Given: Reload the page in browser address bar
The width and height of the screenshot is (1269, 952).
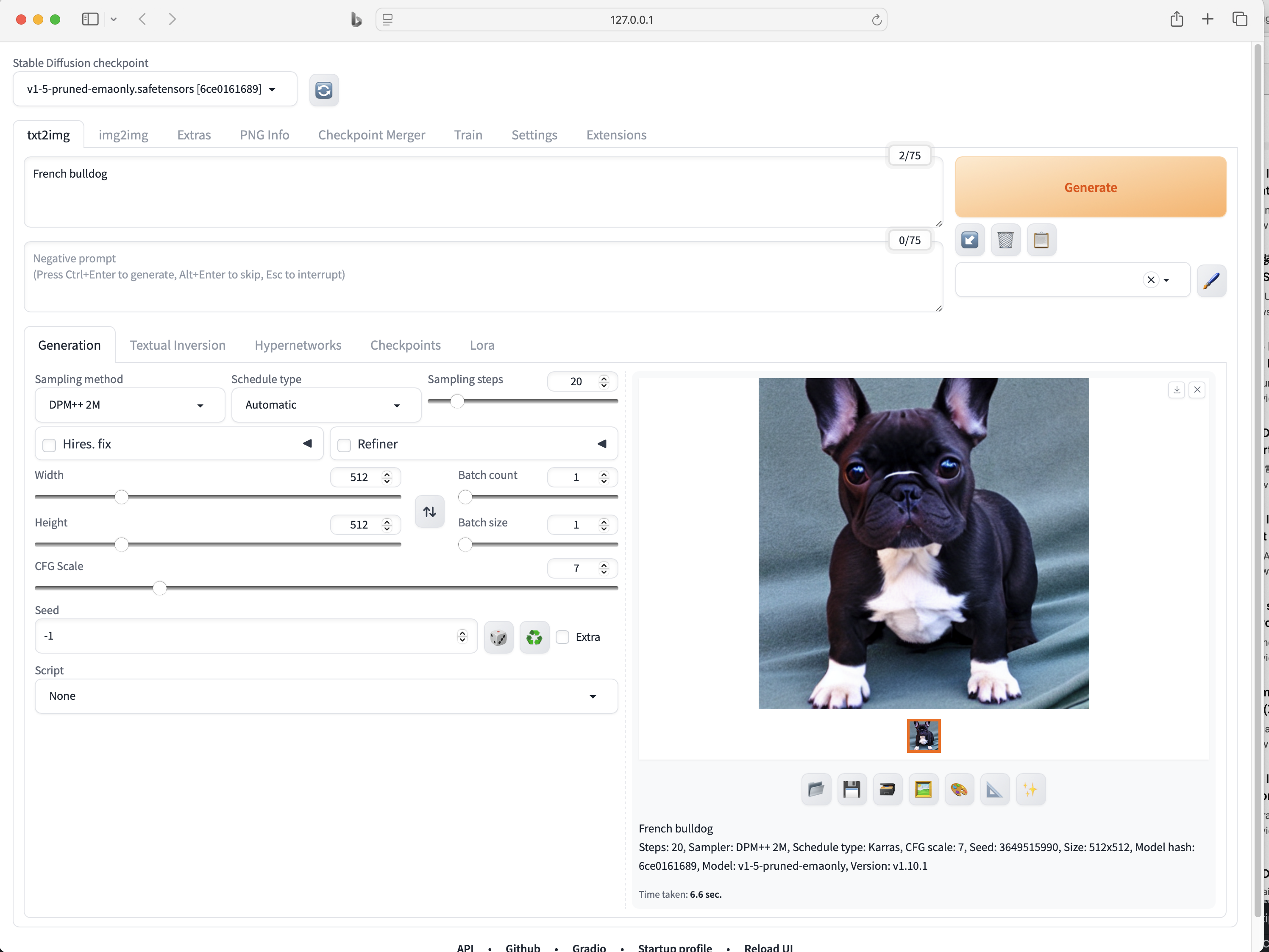Looking at the screenshot, I should point(876,20).
